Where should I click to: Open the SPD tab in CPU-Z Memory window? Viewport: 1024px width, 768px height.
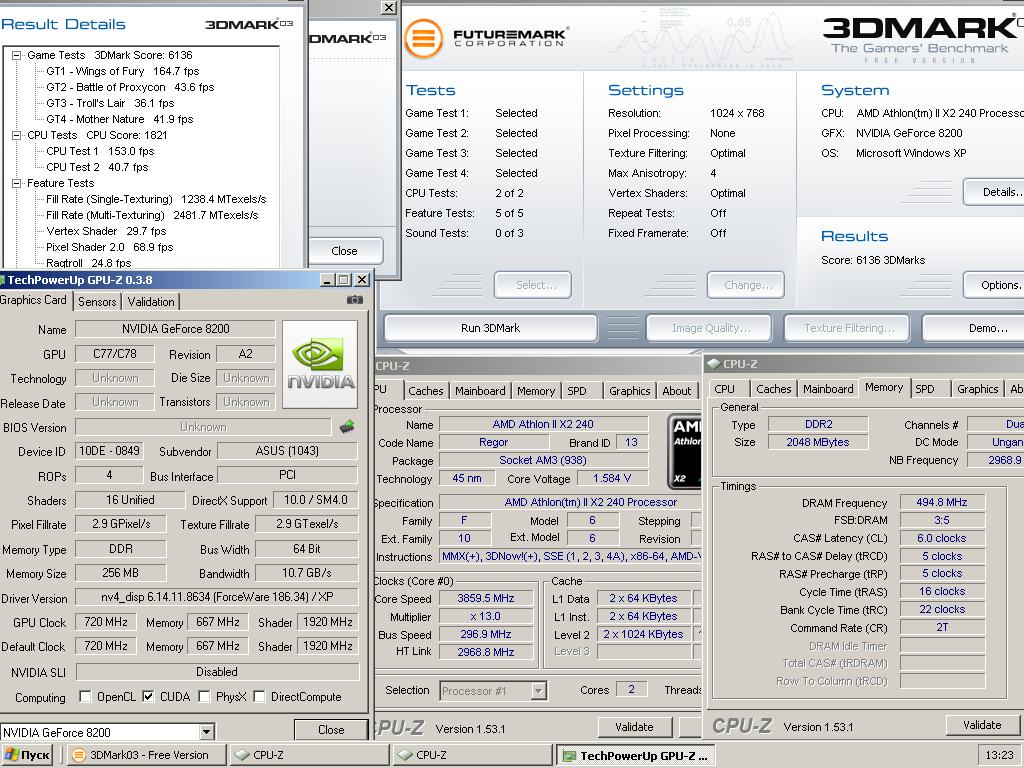(x=924, y=389)
